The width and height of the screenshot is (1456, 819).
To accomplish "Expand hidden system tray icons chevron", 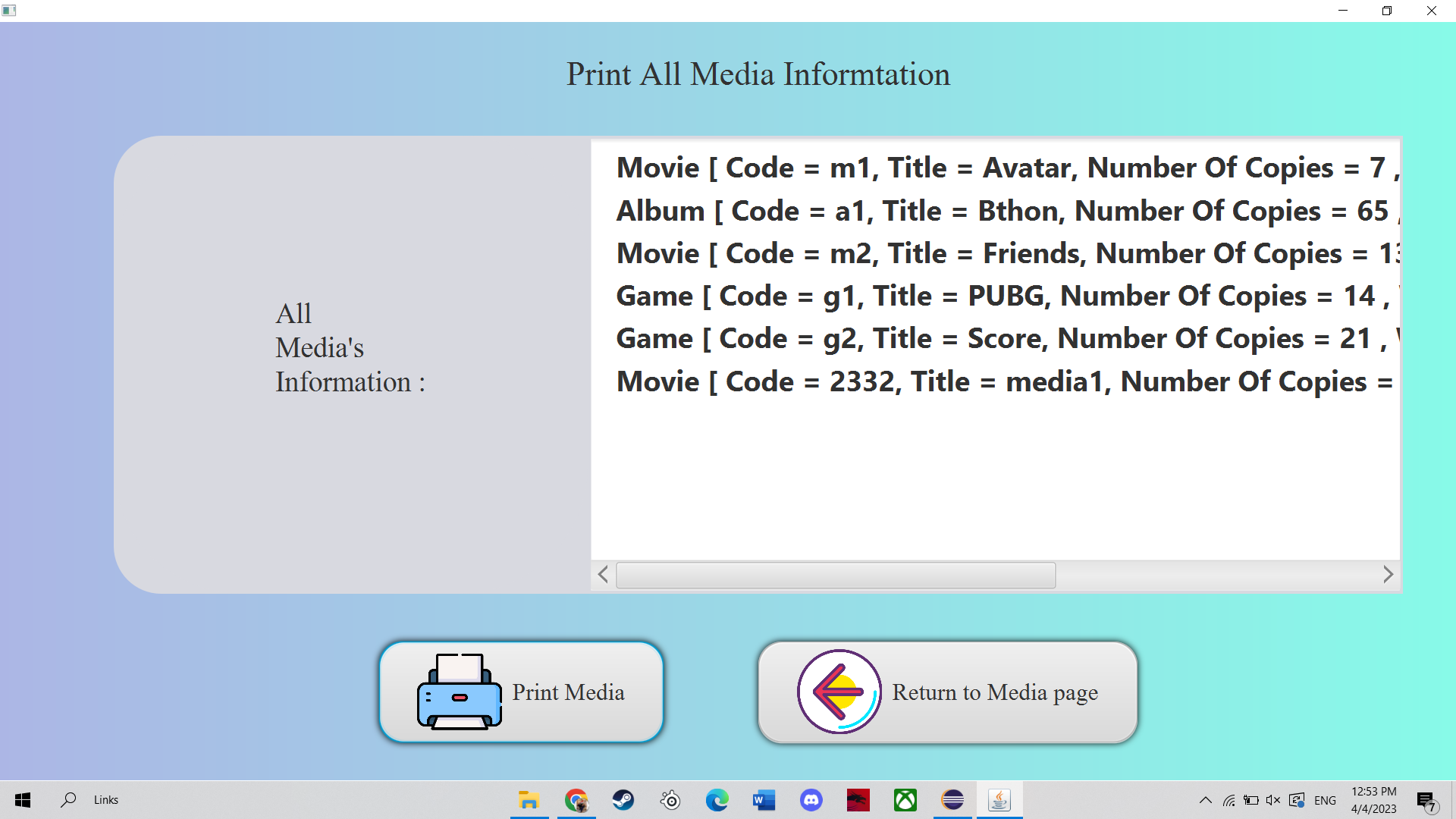I will click(x=1205, y=800).
